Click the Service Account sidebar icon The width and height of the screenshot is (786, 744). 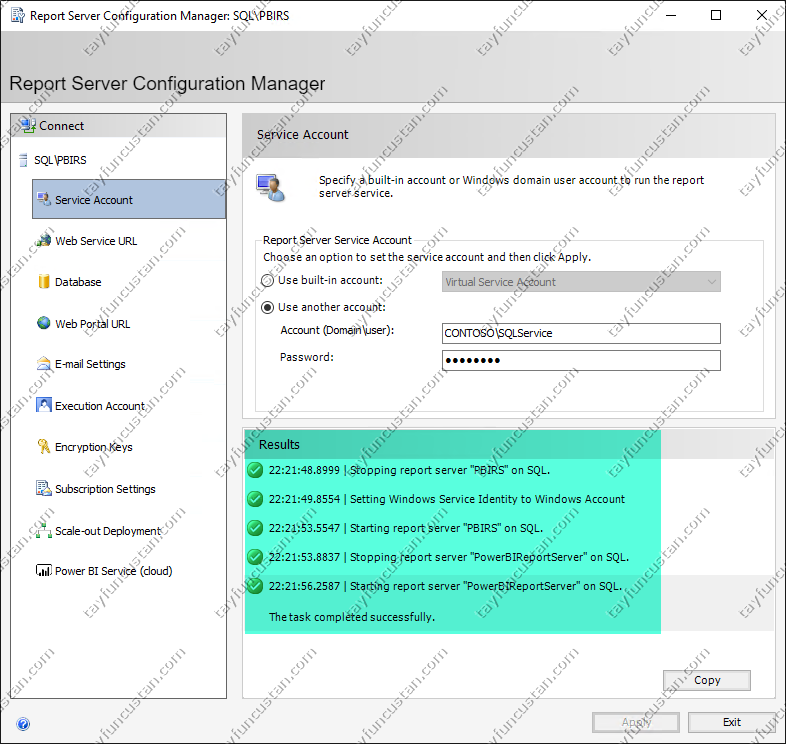pos(44,199)
